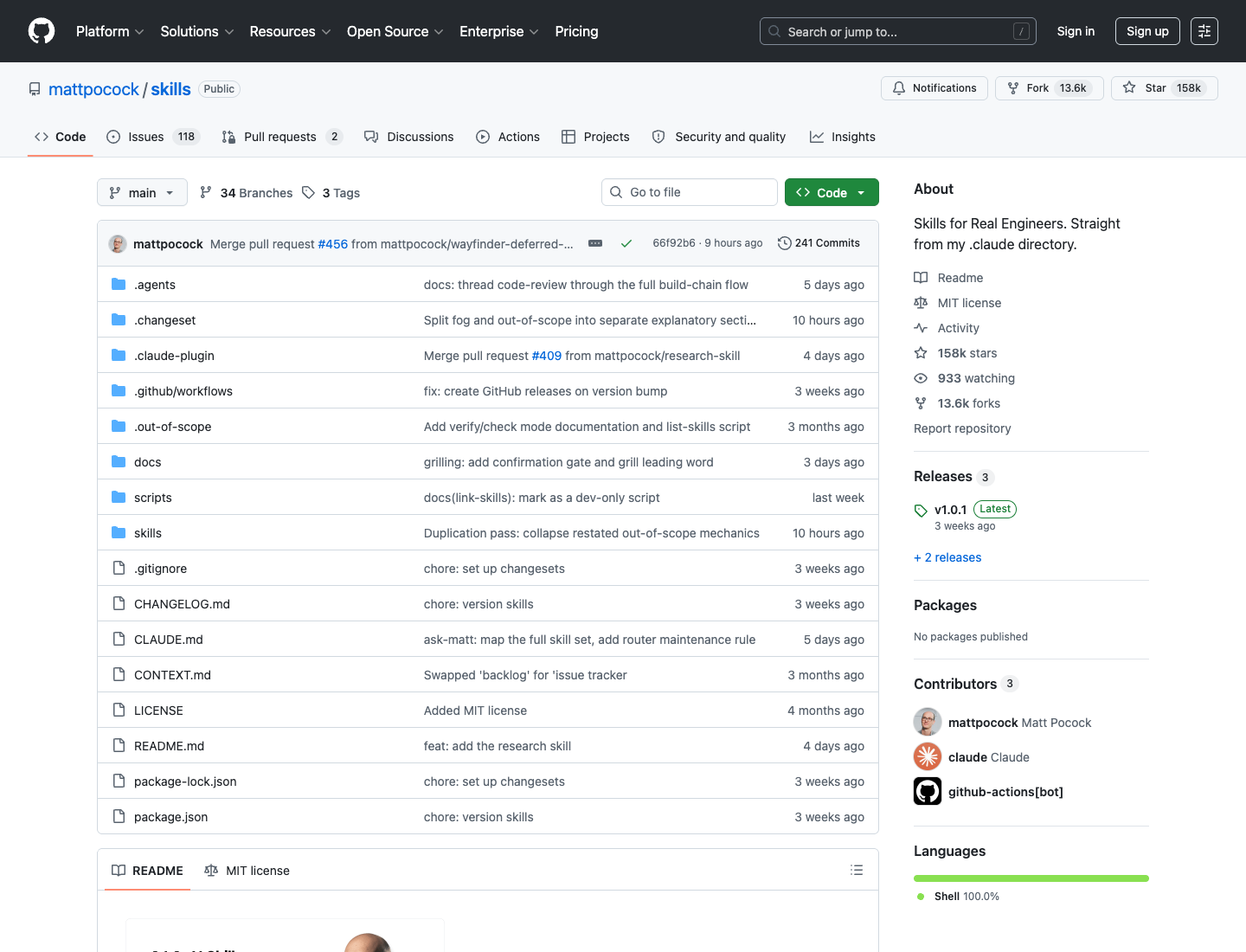Click the package.json file icon
Image resolution: width=1246 pixels, height=952 pixels.
click(119, 817)
